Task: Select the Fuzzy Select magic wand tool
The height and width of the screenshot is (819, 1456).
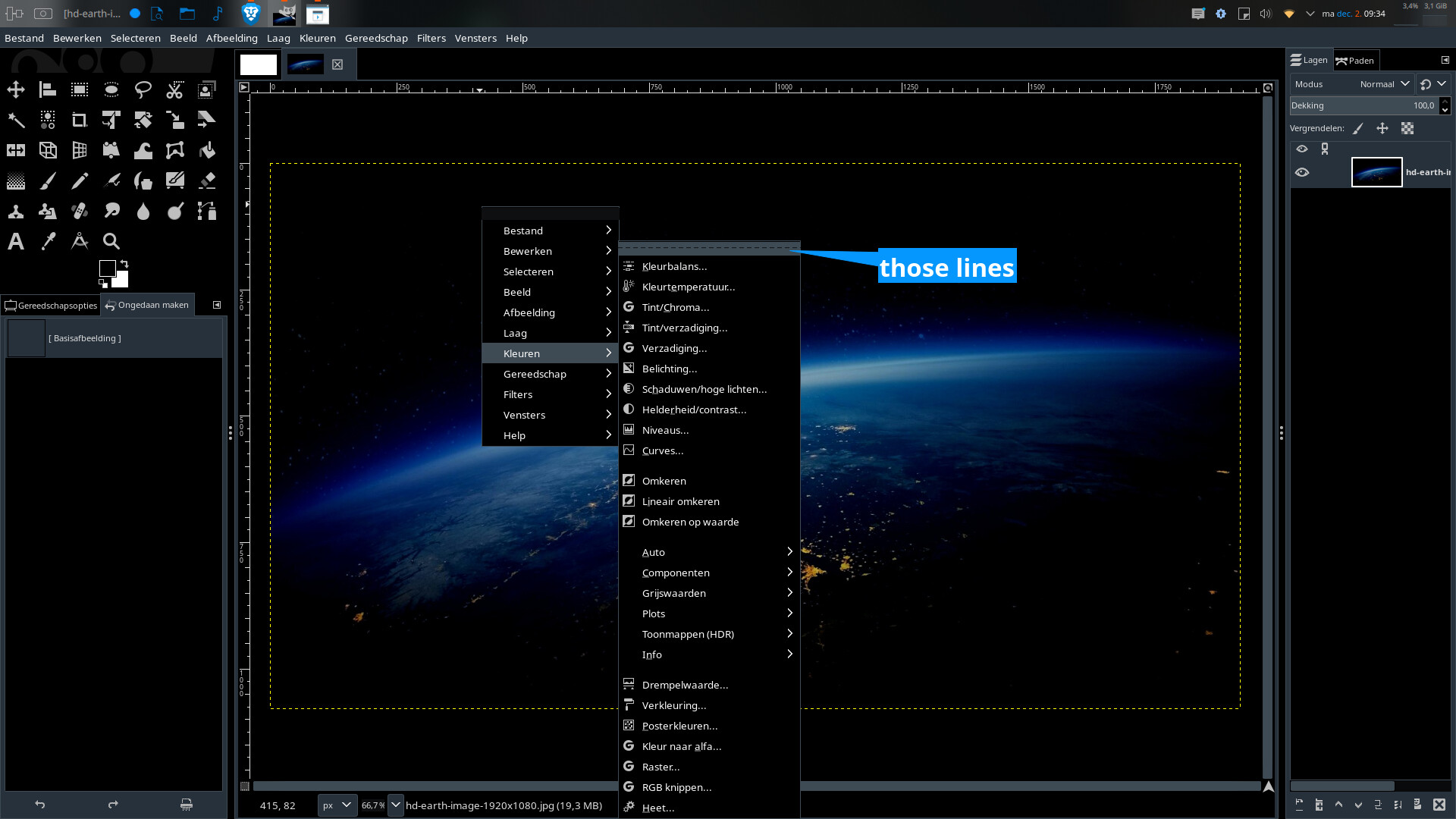Action: (x=16, y=120)
